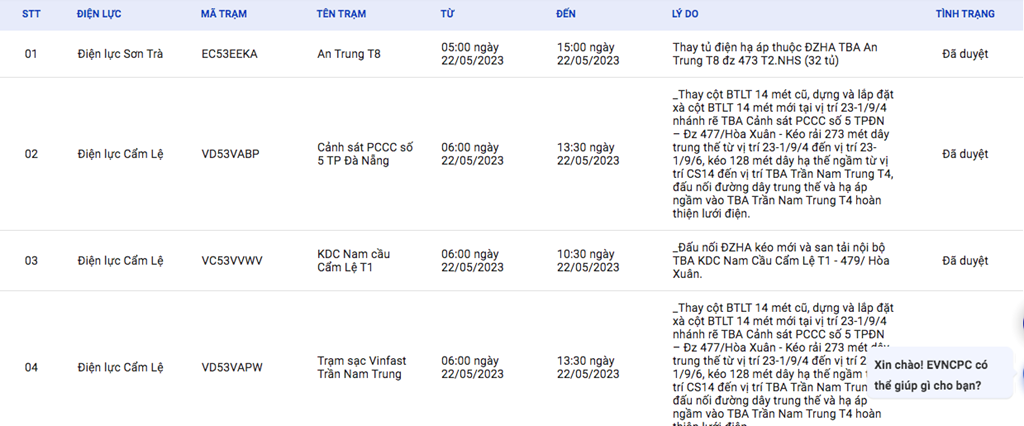Click the STT column header
This screenshot has width=1024, height=426.
[x=31, y=15]
